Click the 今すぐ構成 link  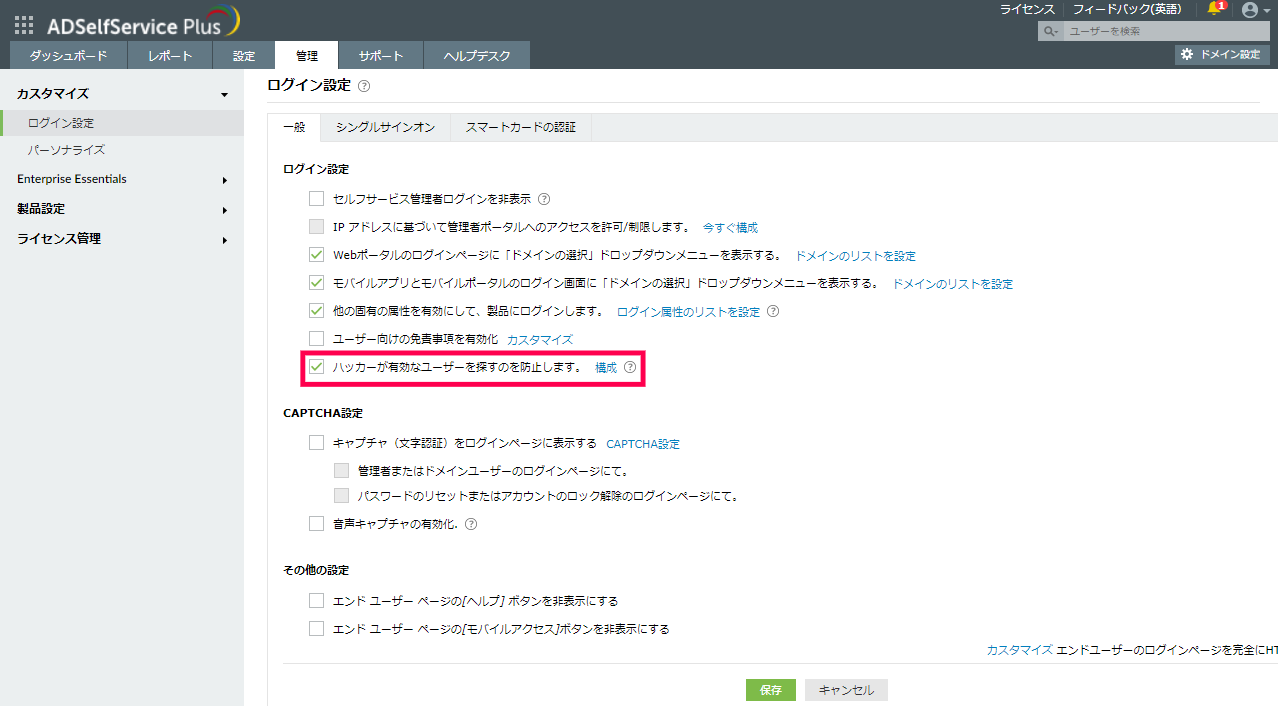(730, 227)
